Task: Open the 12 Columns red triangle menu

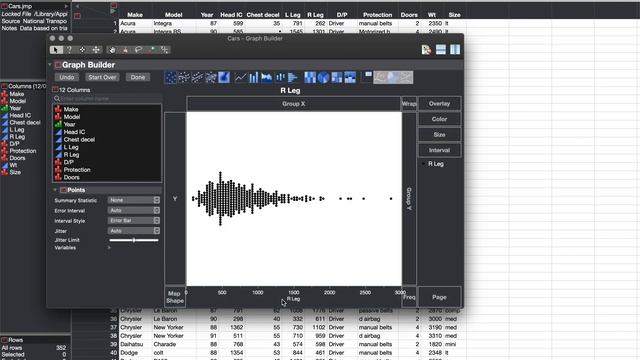Action: tap(56, 89)
